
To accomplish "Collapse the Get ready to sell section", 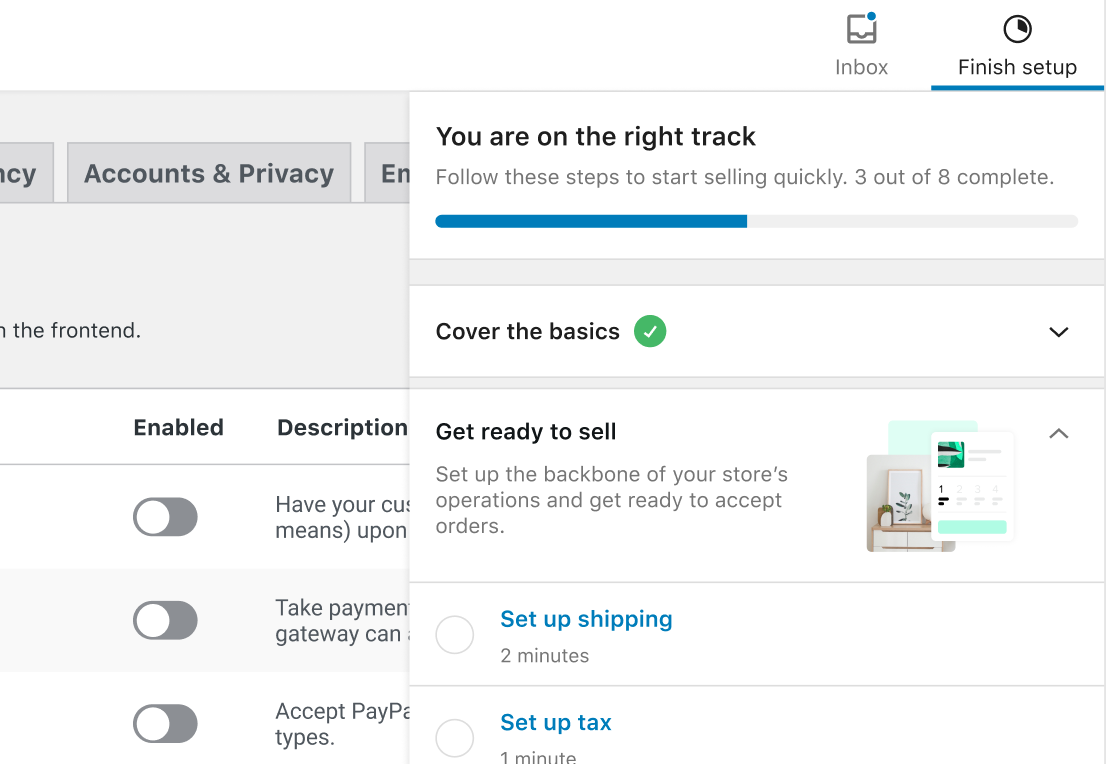I will click(x=1058, y=434).
